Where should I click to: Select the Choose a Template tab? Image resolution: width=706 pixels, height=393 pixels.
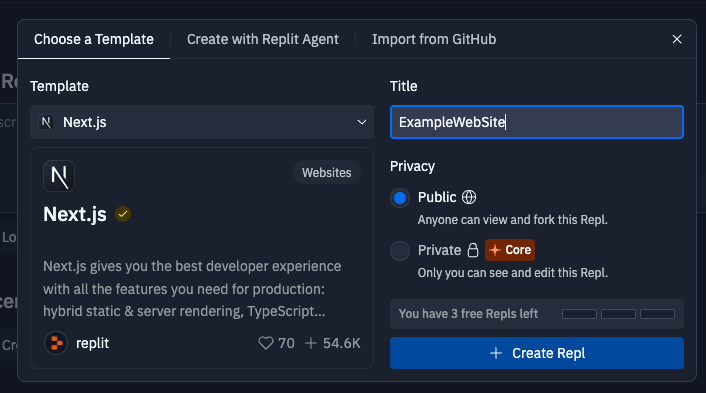pos(94,39)
